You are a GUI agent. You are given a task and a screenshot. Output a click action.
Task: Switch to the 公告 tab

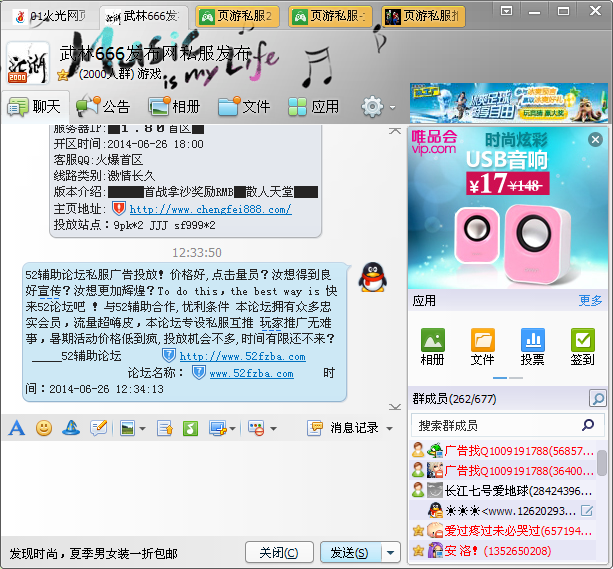(103, 106)
